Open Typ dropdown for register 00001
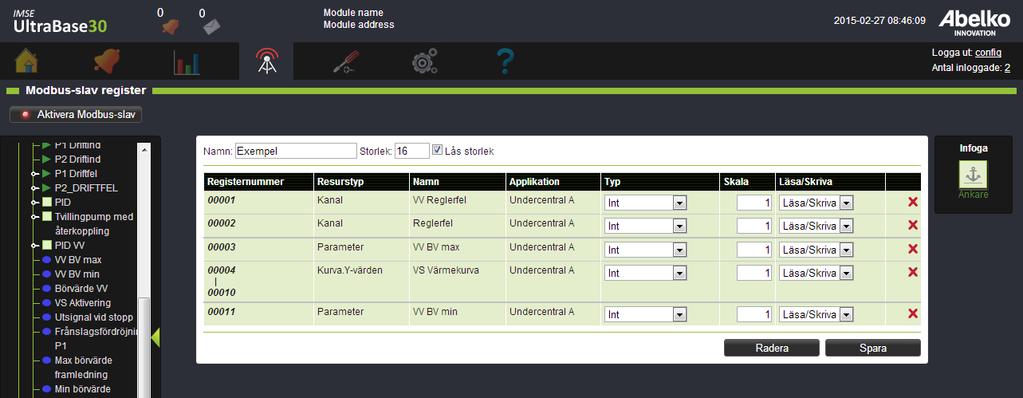Screen dimensions: 1023x398 [x=645, y=203]
